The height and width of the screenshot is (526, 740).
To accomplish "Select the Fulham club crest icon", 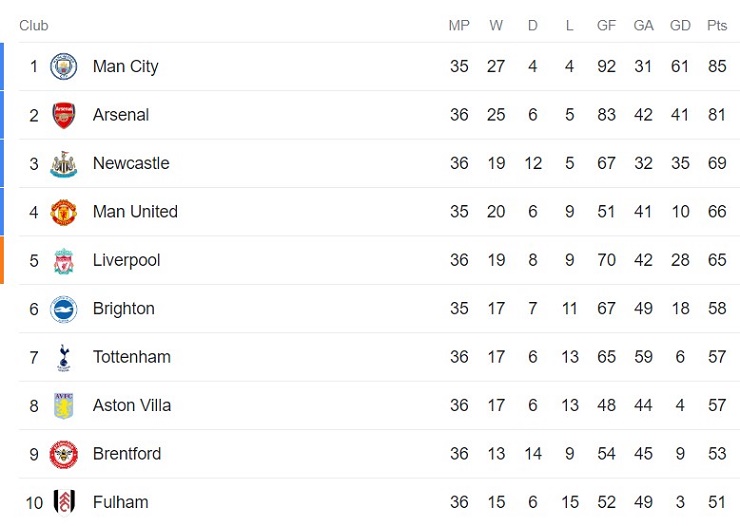I will point(64,502).
